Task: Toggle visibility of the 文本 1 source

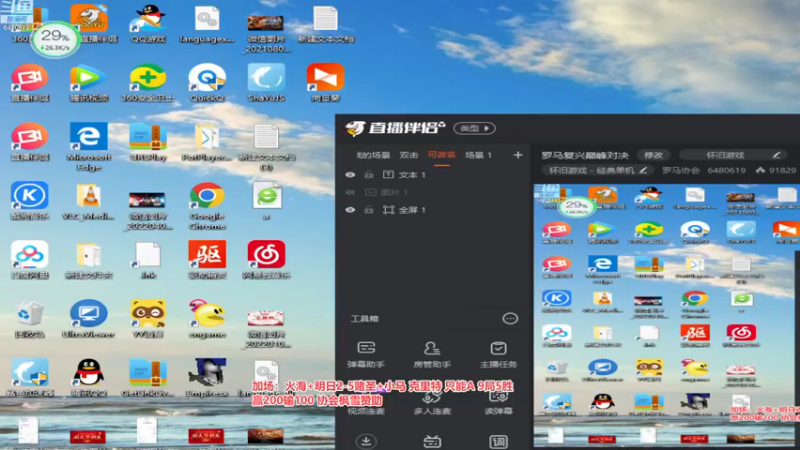Action: tap(350, 174)
